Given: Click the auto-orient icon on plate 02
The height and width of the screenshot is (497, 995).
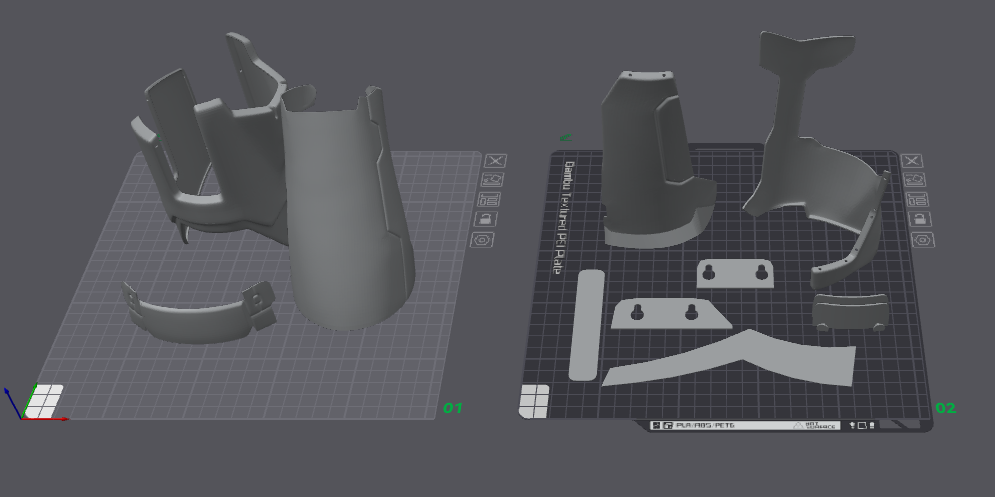Looking at the screenshot, I should [911, 180].
